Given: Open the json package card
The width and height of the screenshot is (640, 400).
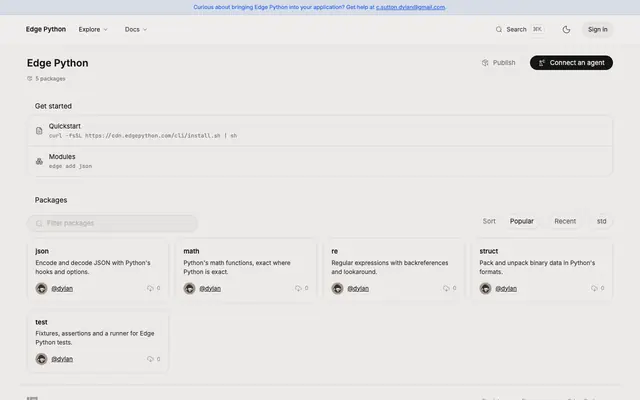Looking at the screenshot, I should (x=98, y=271).
